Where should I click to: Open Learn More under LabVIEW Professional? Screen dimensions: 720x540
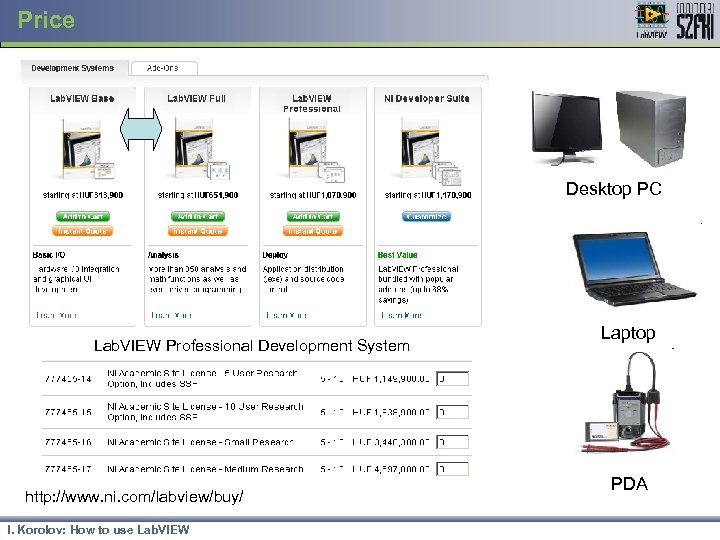287,315
